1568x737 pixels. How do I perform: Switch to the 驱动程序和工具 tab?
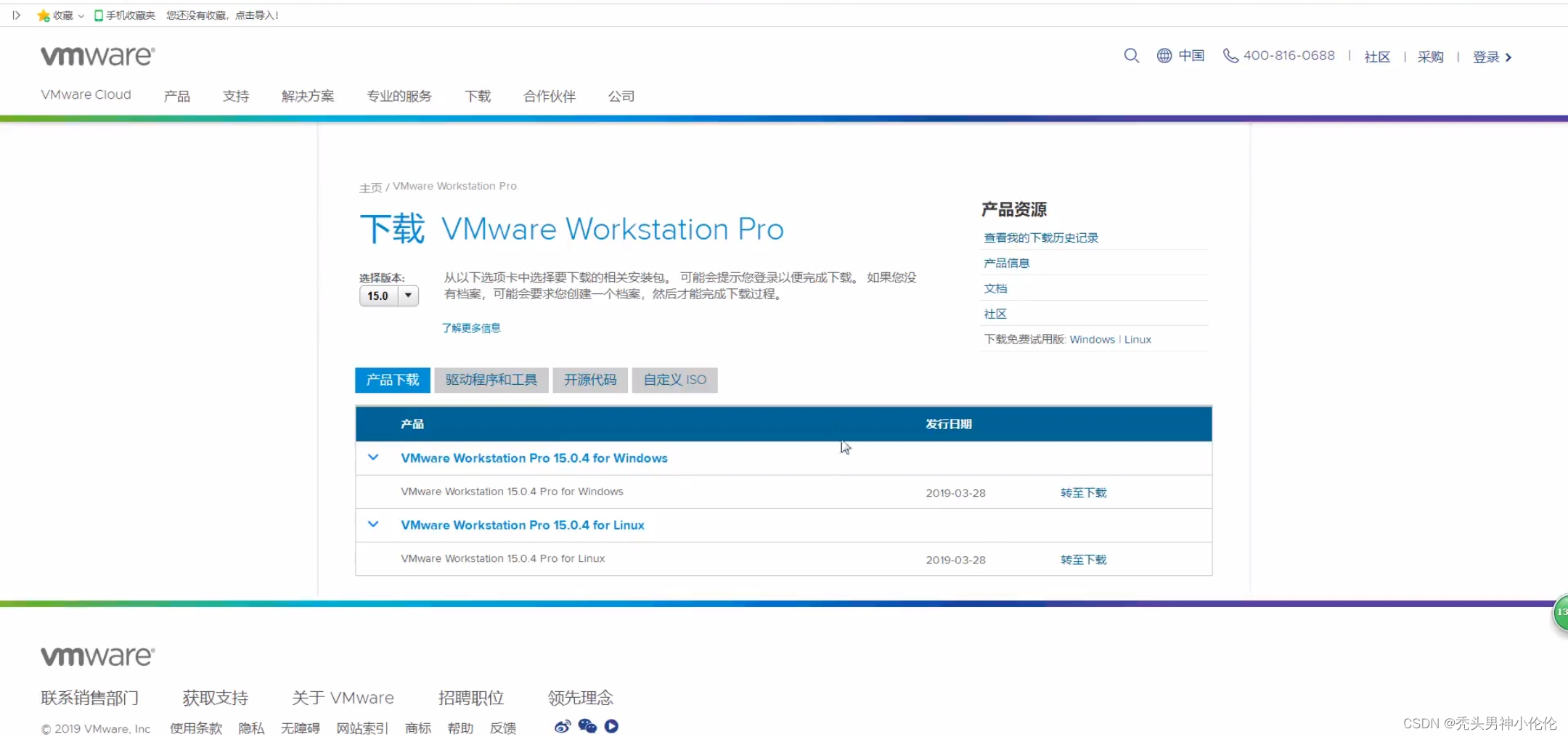[491, 380]
